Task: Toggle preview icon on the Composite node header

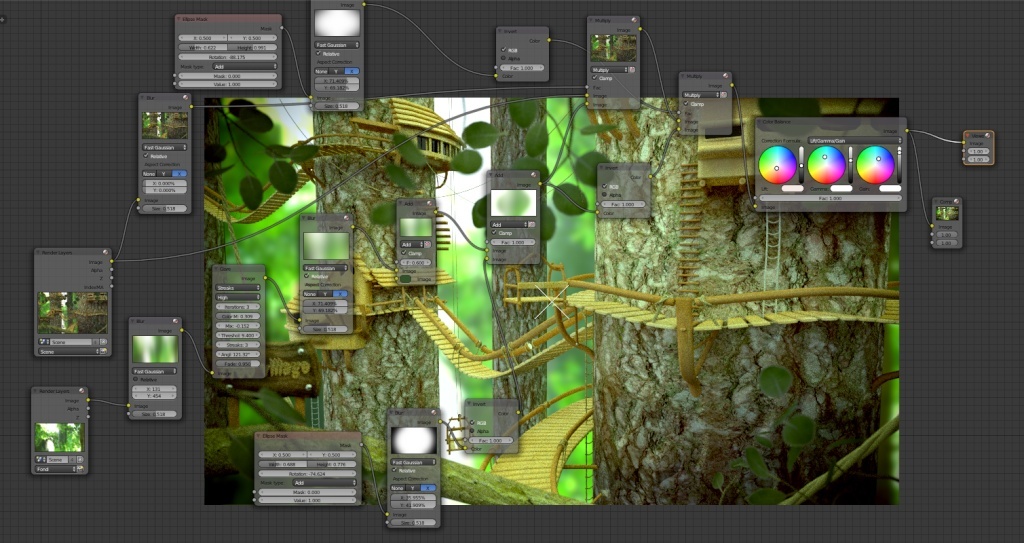Action: (x=956, y=201)
